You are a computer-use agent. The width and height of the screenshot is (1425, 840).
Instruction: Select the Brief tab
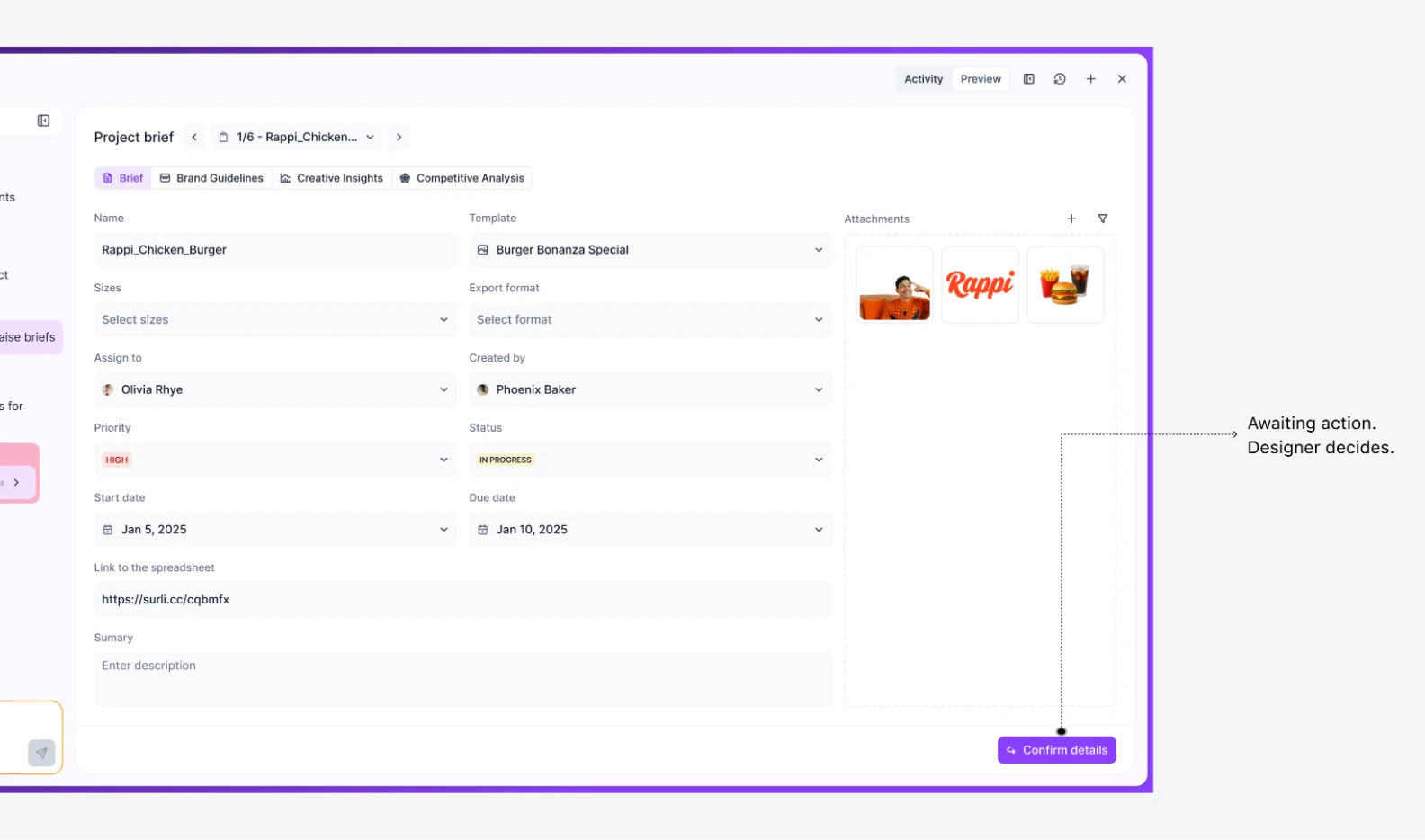[x=123, y=178]
